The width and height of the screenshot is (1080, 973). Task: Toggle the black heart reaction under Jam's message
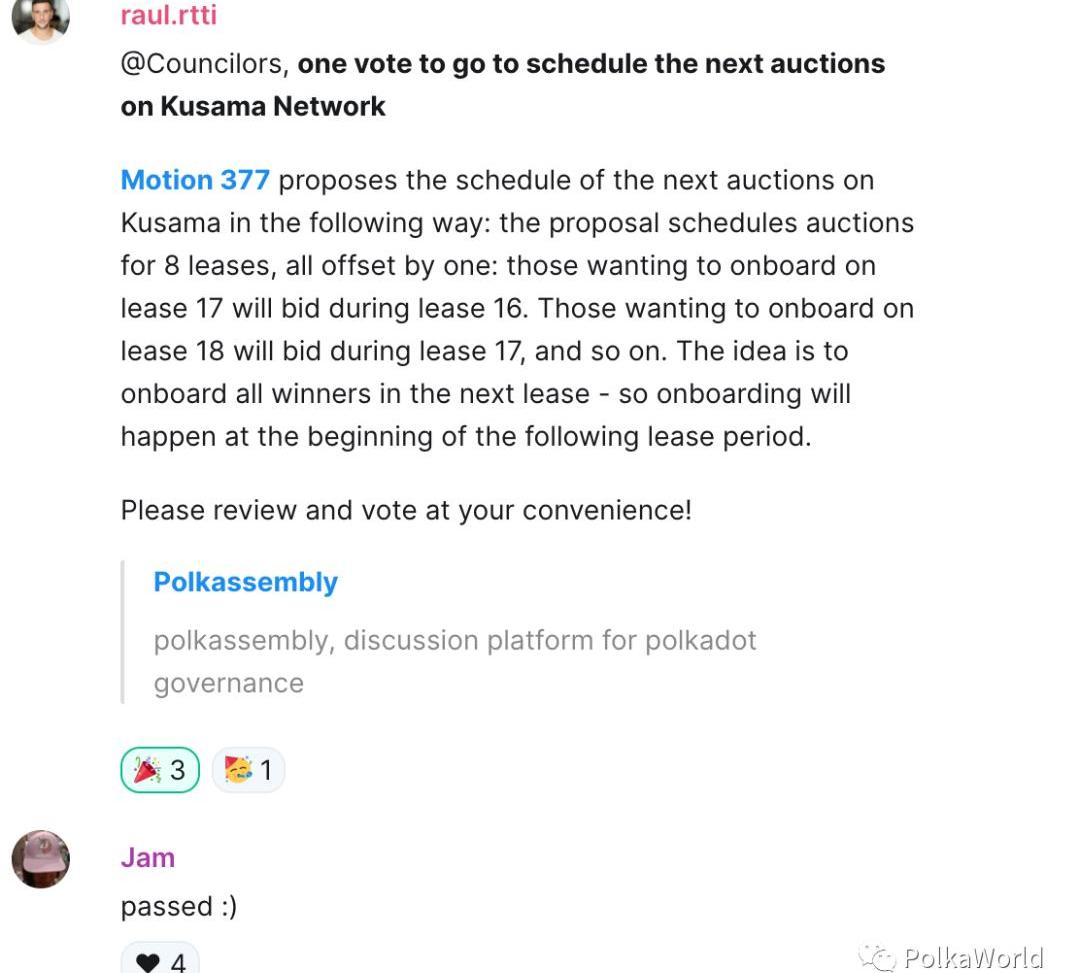[x=148, y=962]
